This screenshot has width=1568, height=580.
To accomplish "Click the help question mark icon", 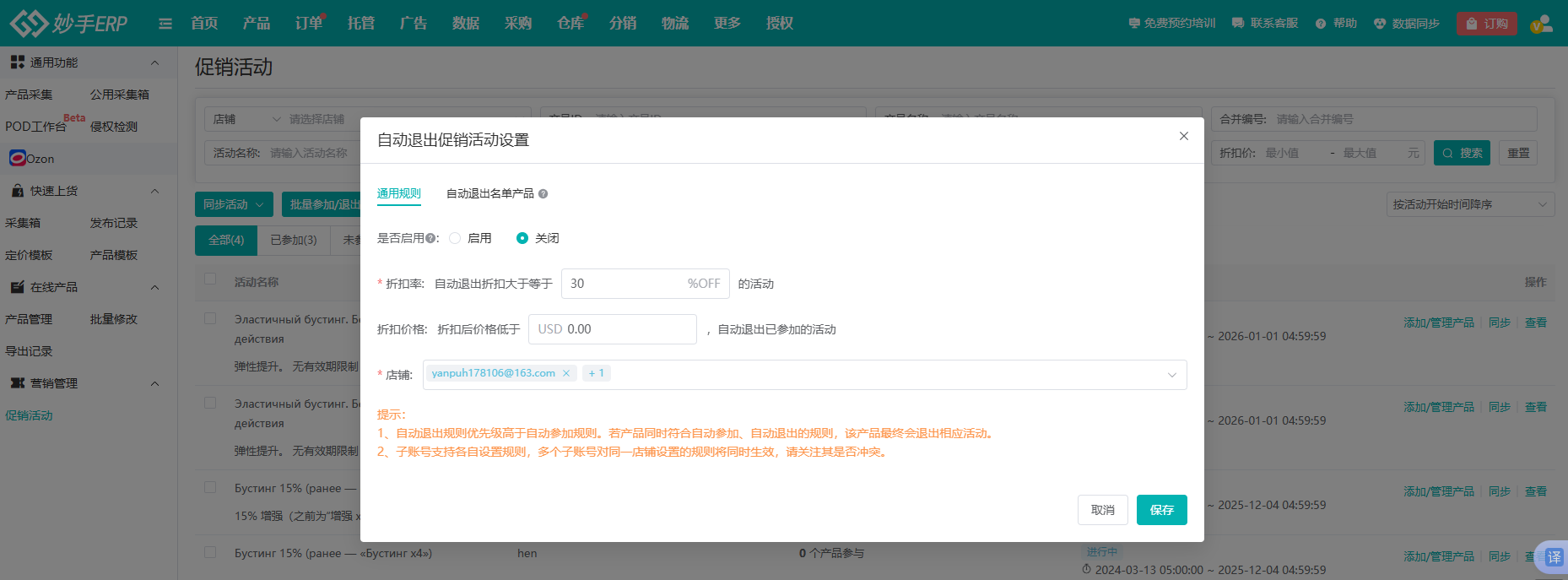I will pos(1321,24).
